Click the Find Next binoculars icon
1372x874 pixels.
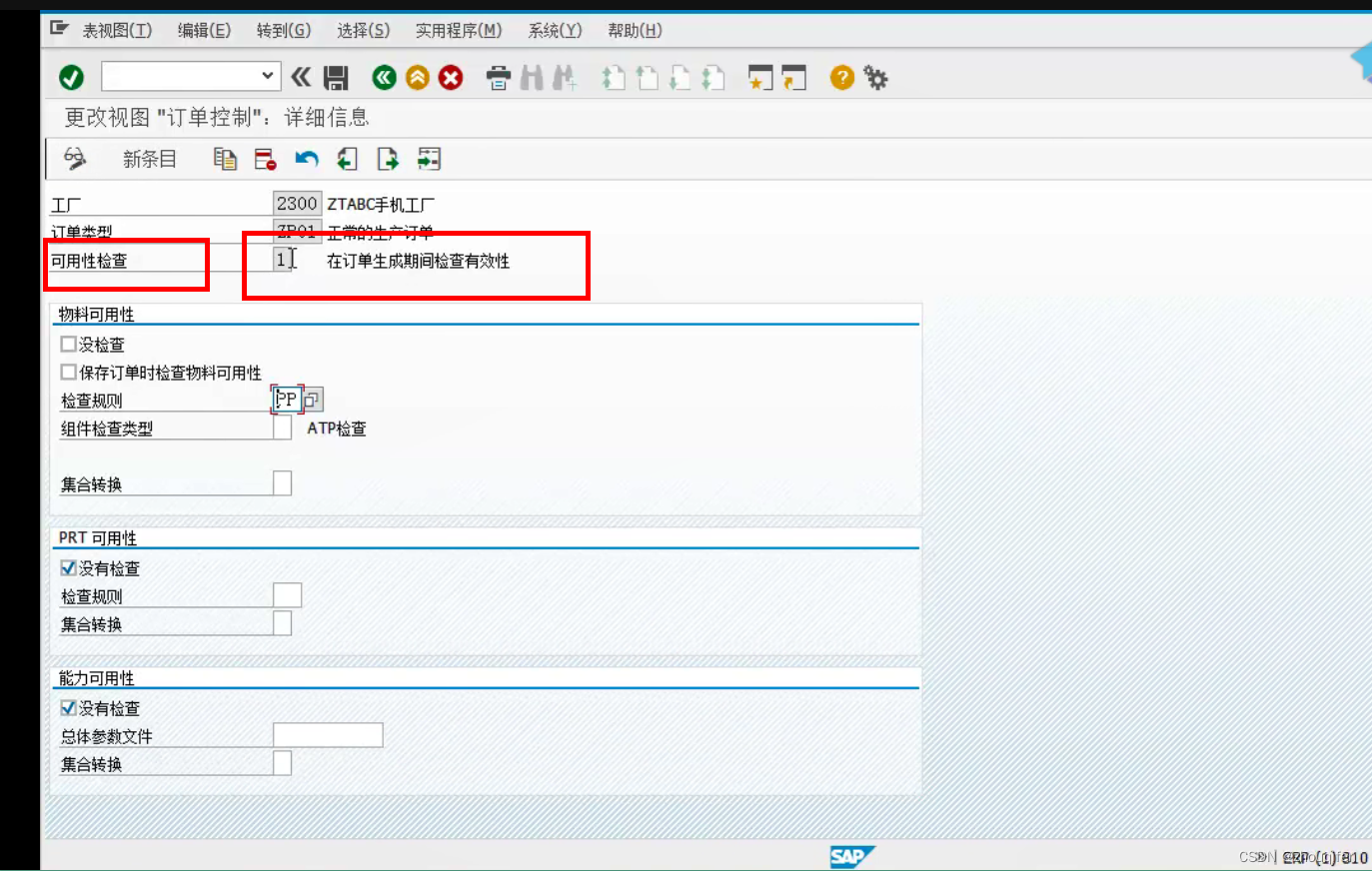(565, 77)
